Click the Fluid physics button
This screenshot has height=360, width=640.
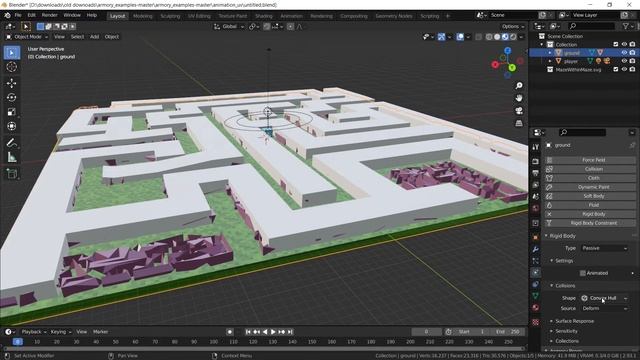[590, 205]
